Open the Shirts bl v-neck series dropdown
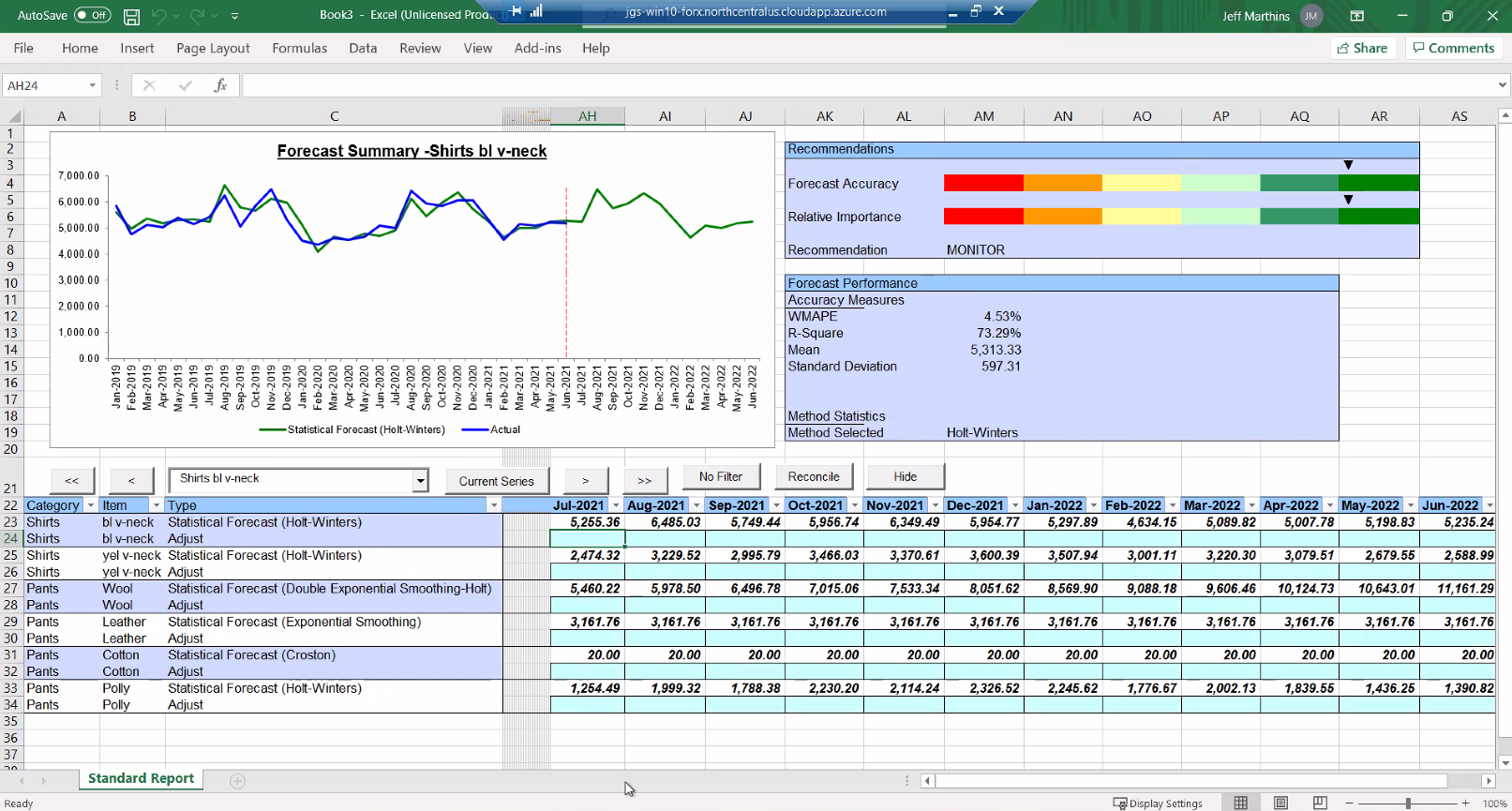Image resolution: width=1512 pixels, height=811 pixels. click(x=420, y=481)
